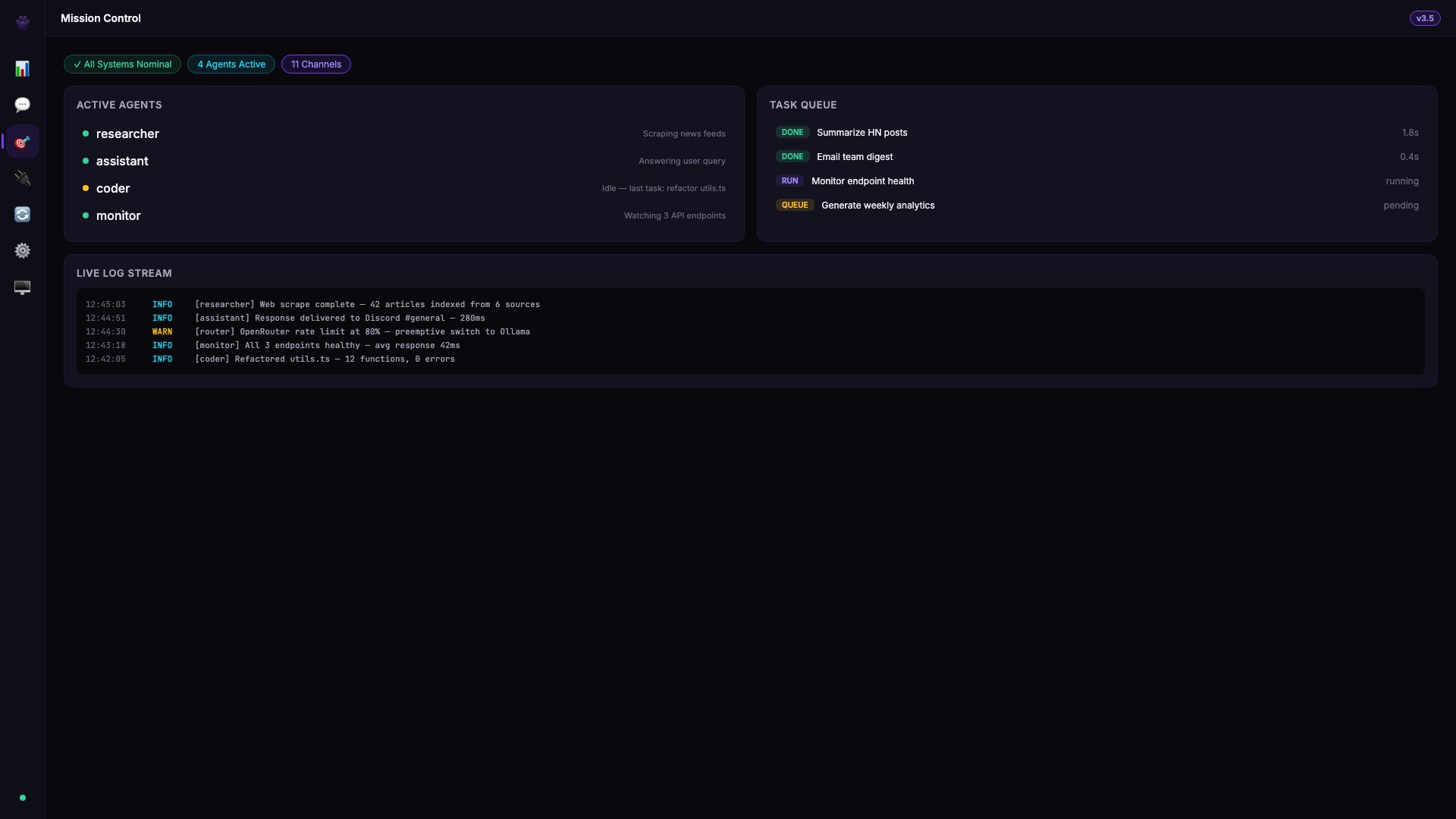
Task: Open the plug integrations icon
Action: 23,178
